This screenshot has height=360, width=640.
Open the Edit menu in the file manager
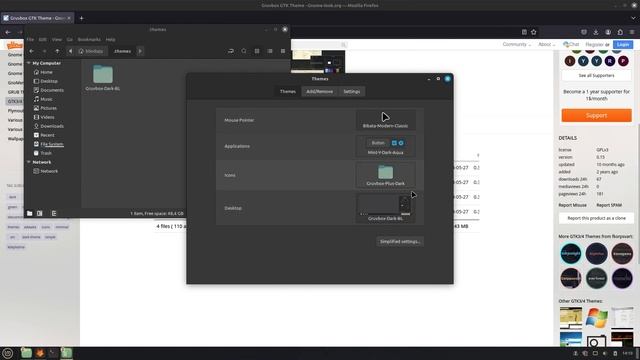point(42,40)
